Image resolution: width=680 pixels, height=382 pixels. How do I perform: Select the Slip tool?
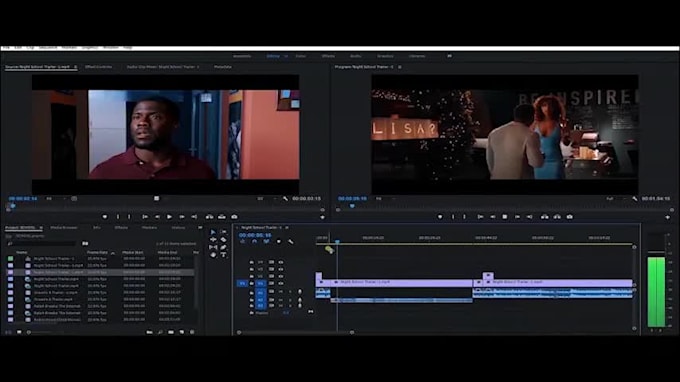pos(213,247)
